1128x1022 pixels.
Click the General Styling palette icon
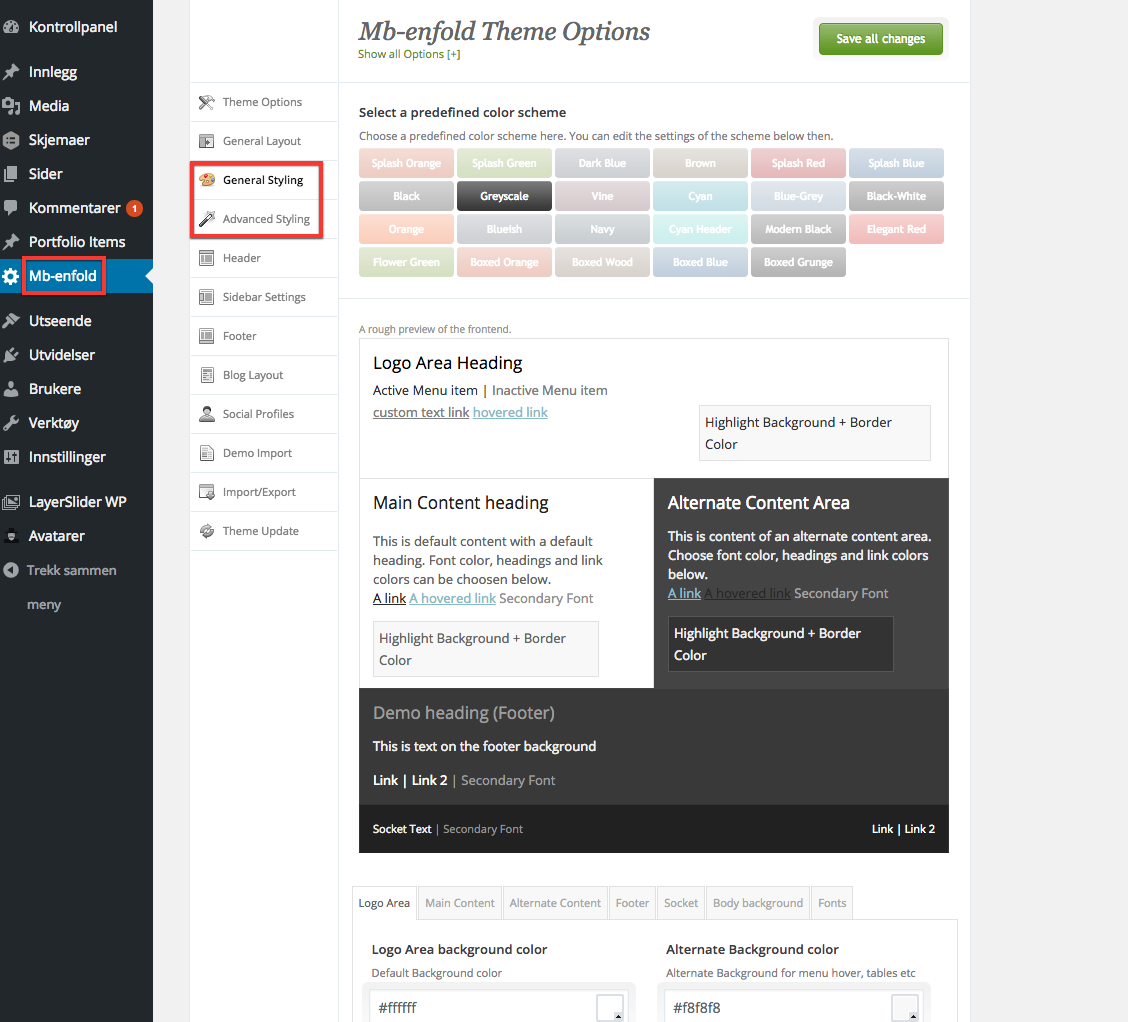click(207, 180)
